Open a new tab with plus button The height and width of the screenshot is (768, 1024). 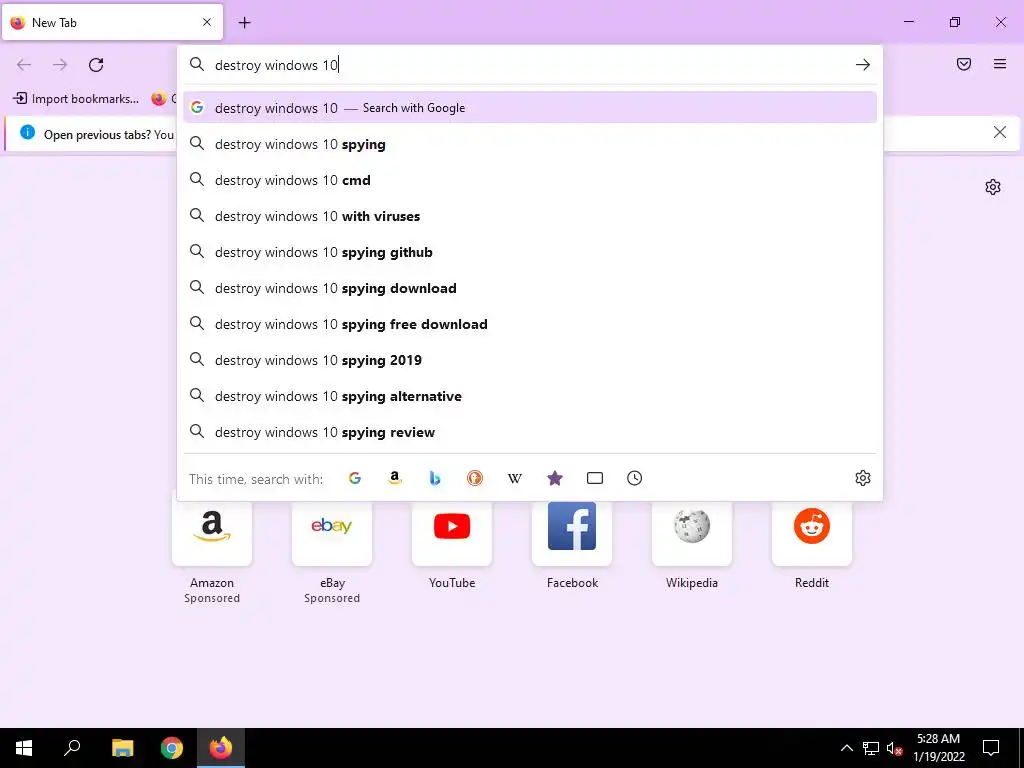(244, 23)
